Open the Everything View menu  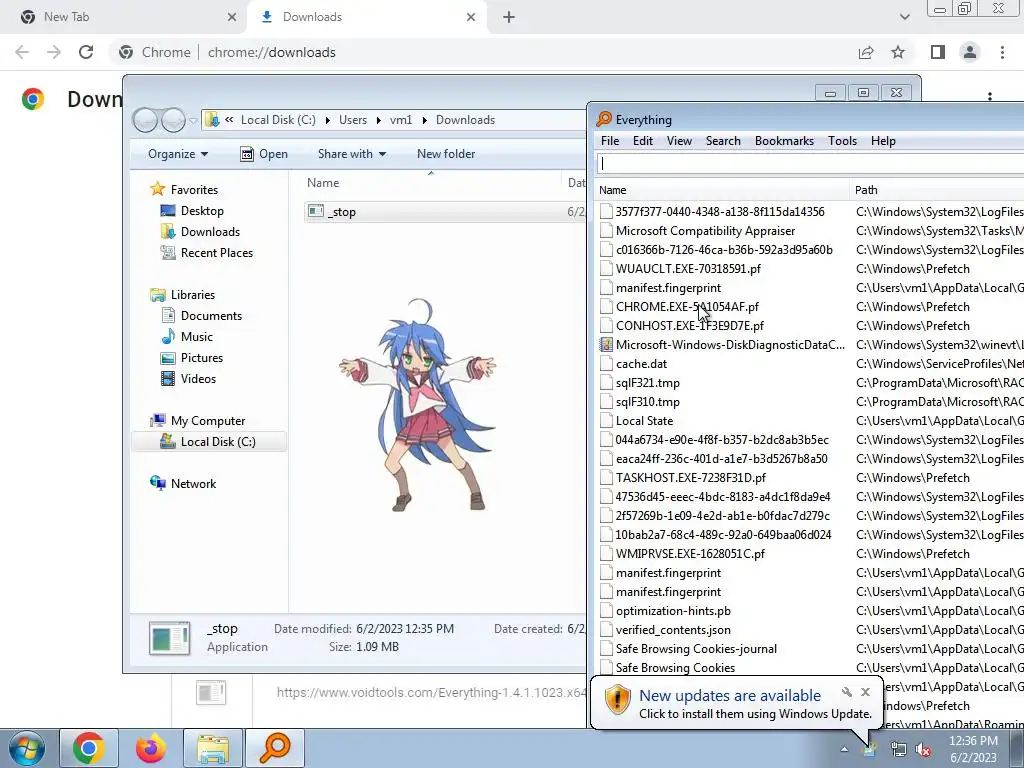[x=679, y=141]
